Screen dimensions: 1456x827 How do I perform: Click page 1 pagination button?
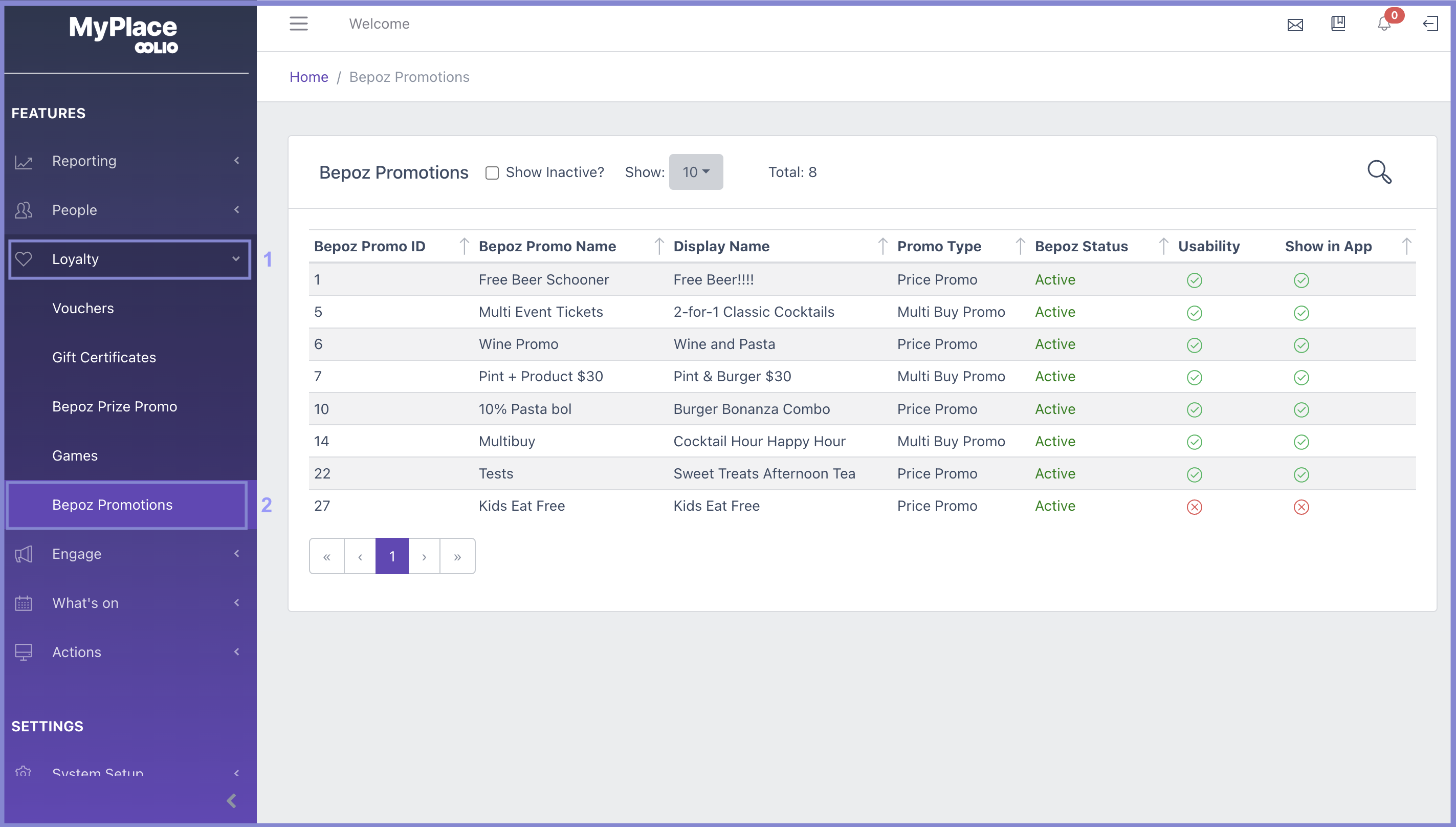(392, 557)
